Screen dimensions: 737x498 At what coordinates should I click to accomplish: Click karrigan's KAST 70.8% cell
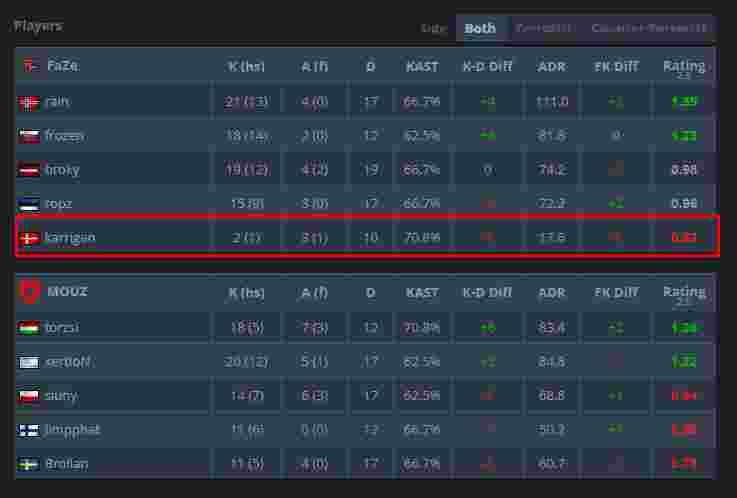tap(422, 238)
